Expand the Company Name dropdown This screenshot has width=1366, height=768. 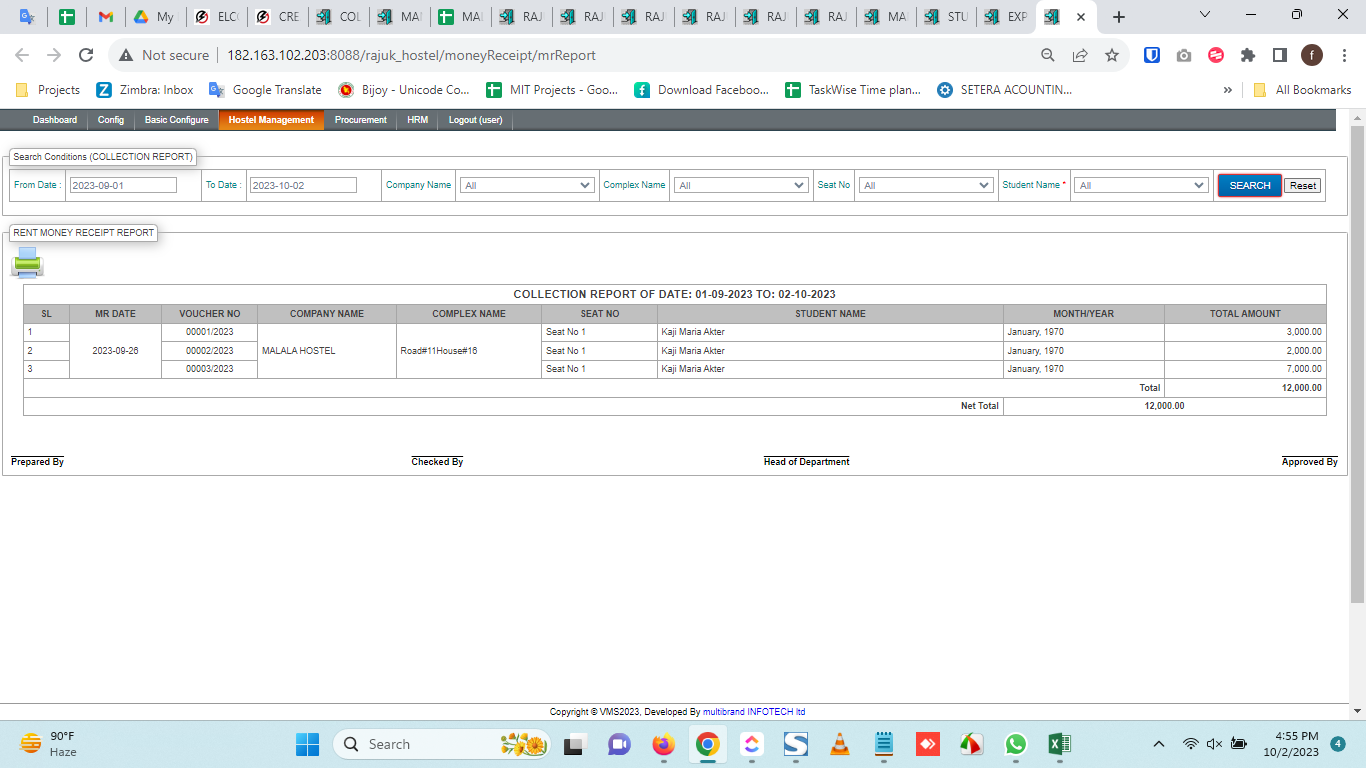pos(528,185)
